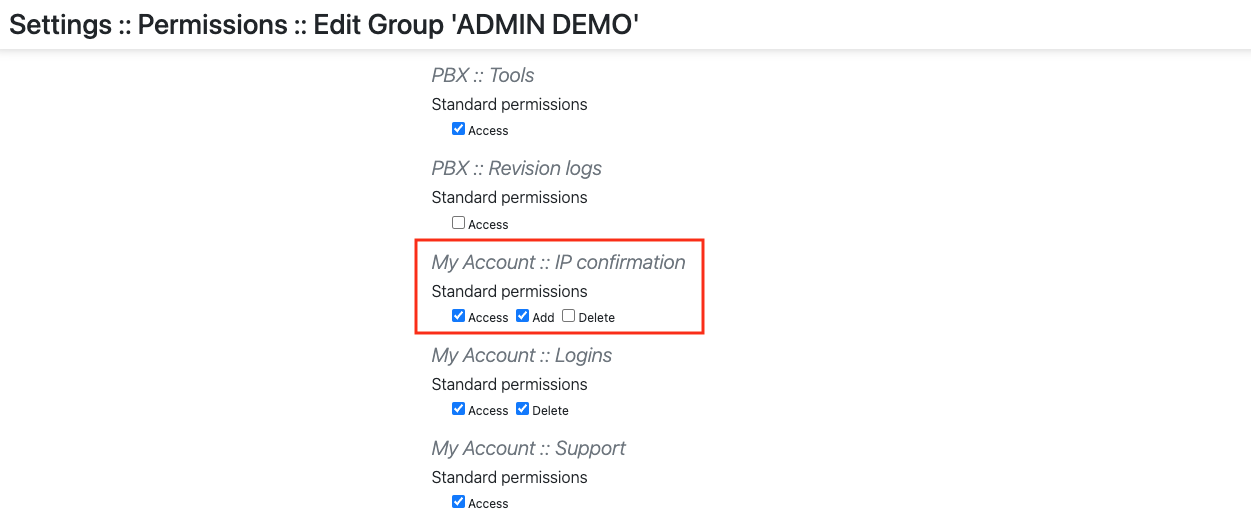Uncheck Access checkbox under PBX :: Tools
Viewport: 1251px width, 531px height.
point(458,129)
